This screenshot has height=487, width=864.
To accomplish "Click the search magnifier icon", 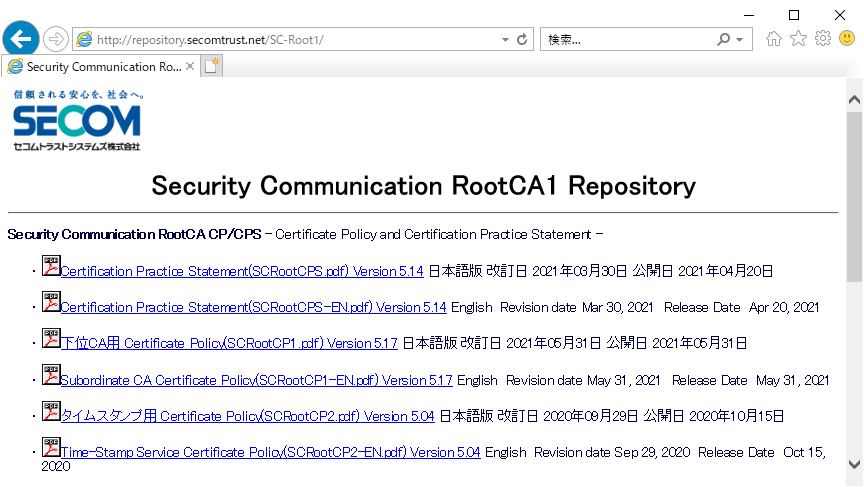I will 723,40.
